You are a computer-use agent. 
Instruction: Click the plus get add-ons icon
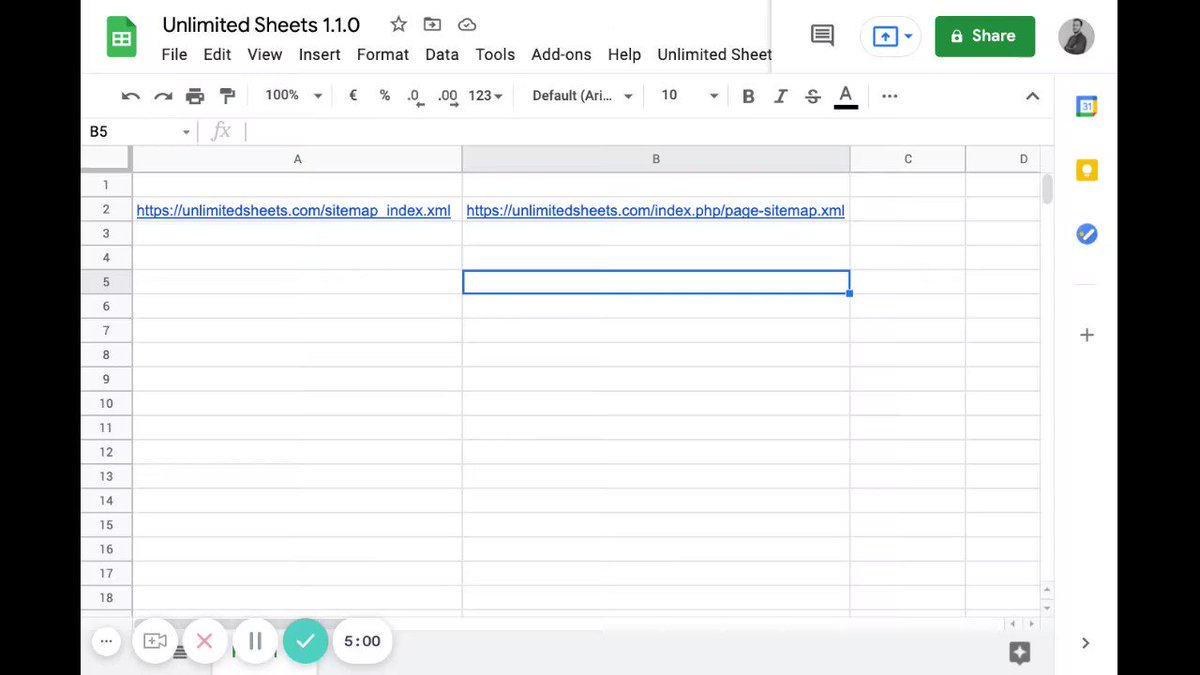tap(1087, 335)
